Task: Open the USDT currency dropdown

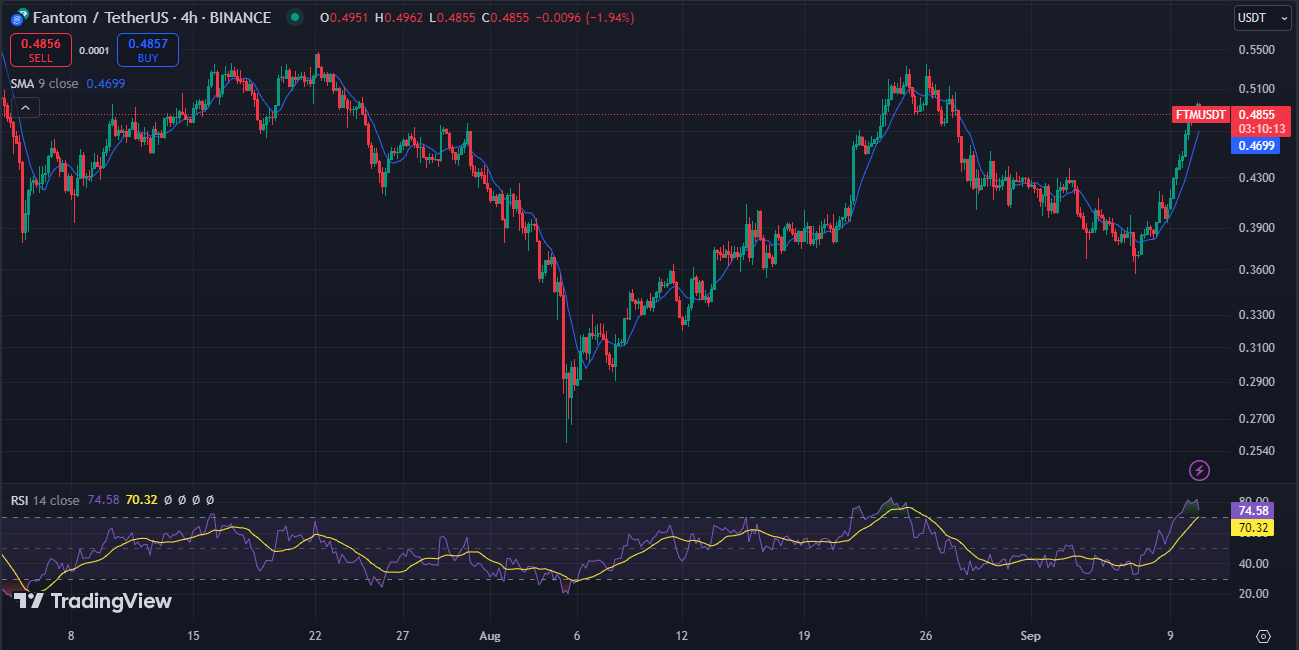Action: 1252,18
